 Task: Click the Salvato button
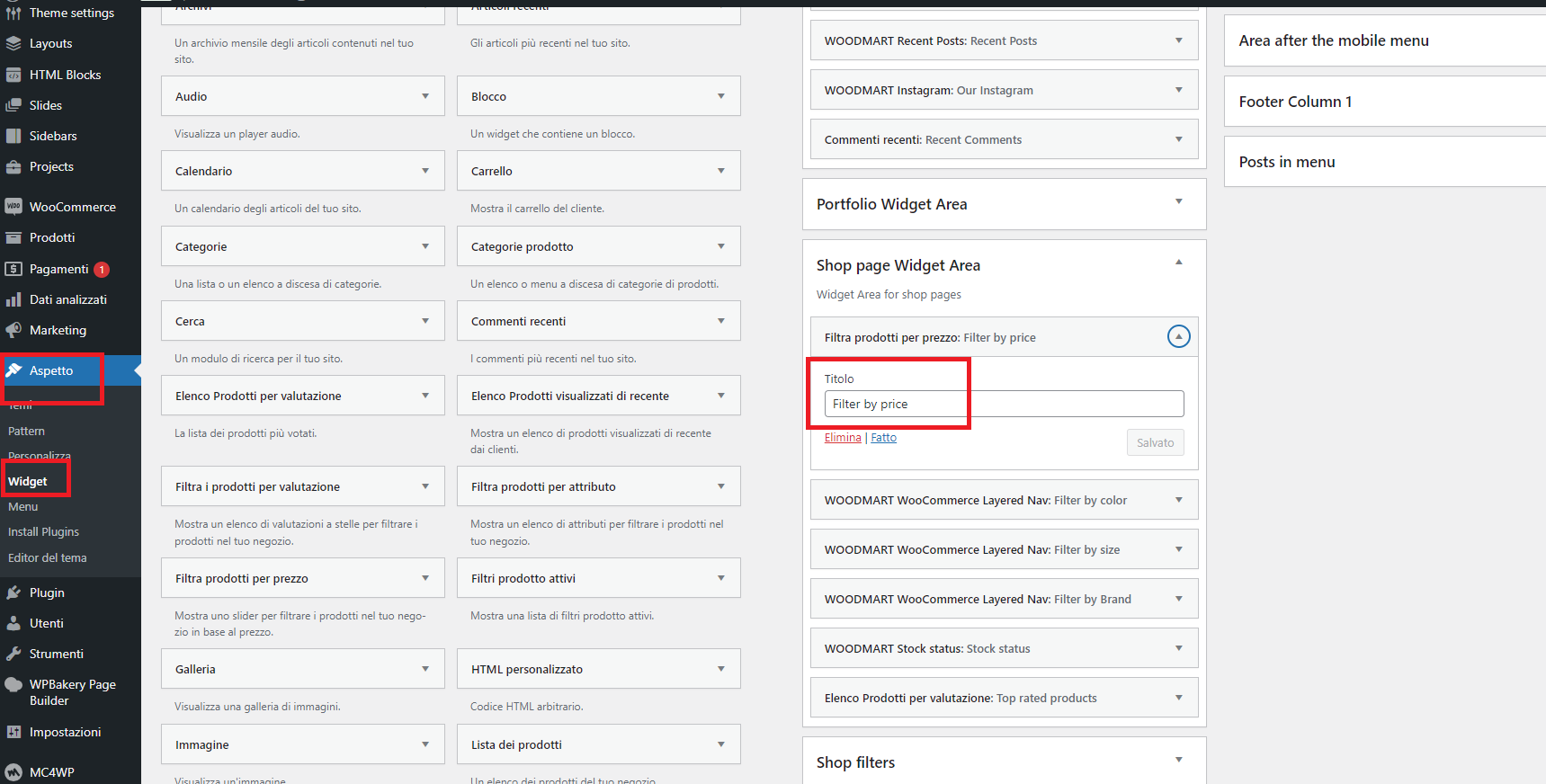[x=1155, y=442]
